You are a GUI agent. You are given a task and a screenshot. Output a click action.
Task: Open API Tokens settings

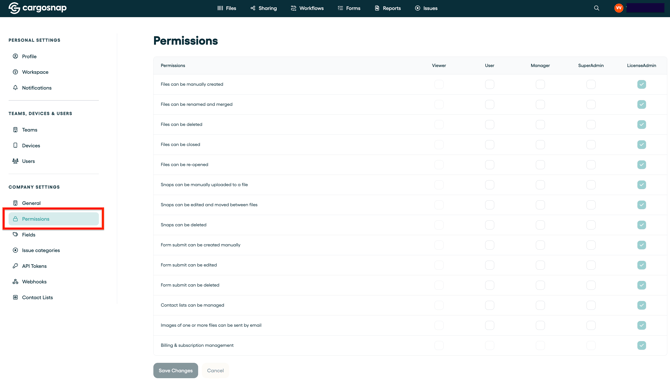(34, 266)
